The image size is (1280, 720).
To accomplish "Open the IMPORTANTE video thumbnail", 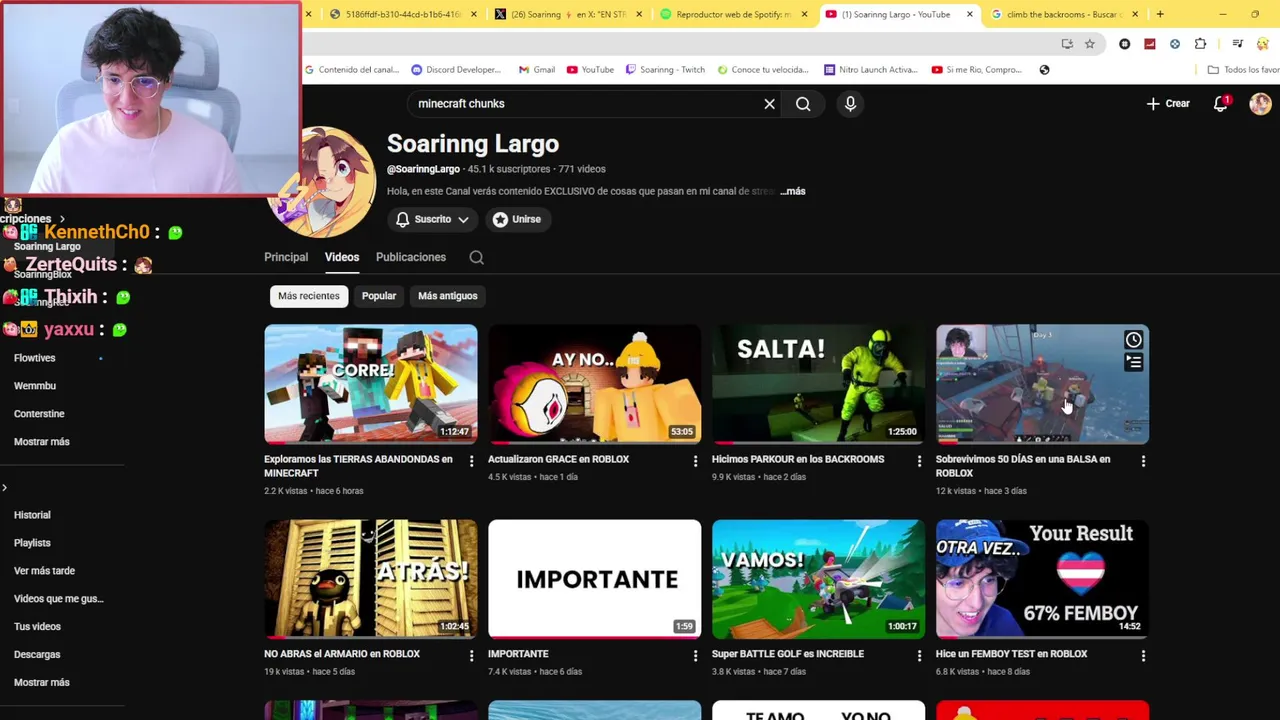I will [595, 579].
